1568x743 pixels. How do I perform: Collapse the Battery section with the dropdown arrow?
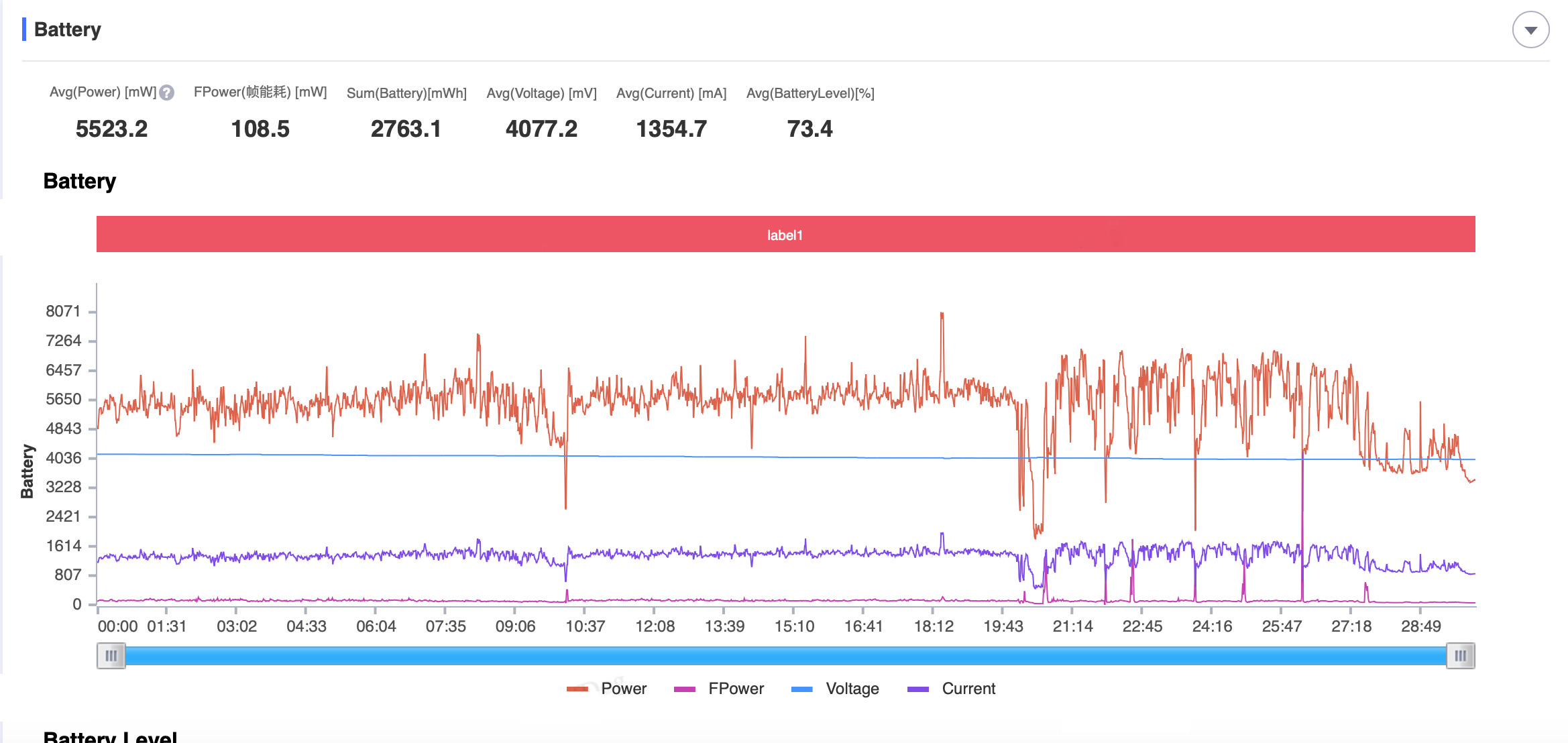[x=1530, y=30]
